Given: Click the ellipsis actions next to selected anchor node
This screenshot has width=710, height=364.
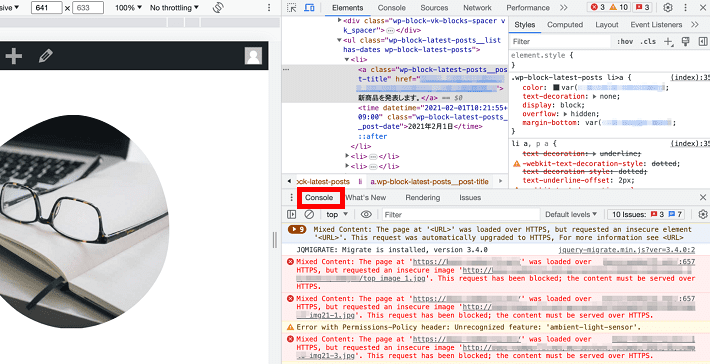Looking at the screenshot, I should [x=286, y=70].
